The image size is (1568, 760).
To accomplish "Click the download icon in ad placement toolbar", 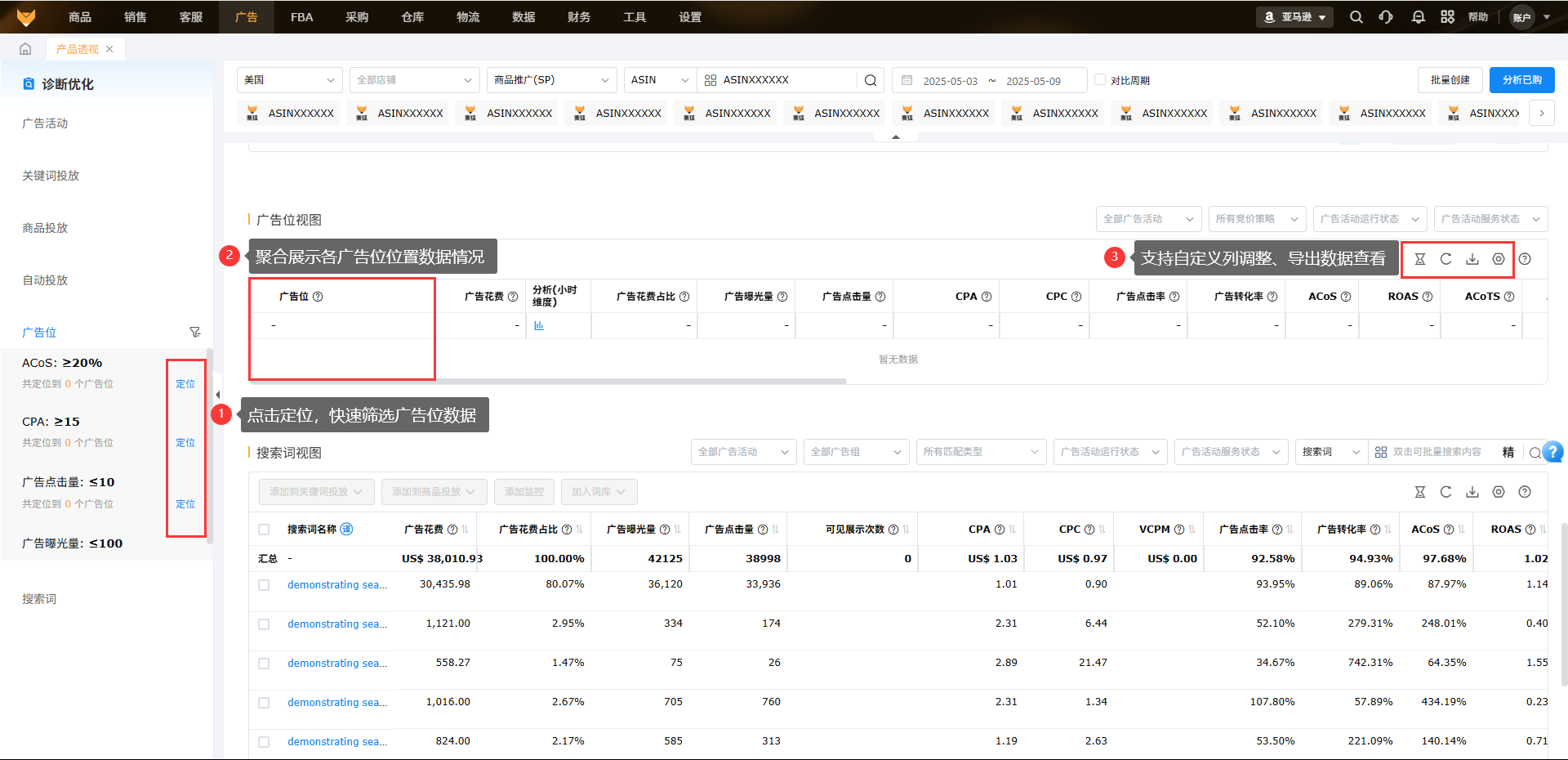I will [x=1472, y=259].
